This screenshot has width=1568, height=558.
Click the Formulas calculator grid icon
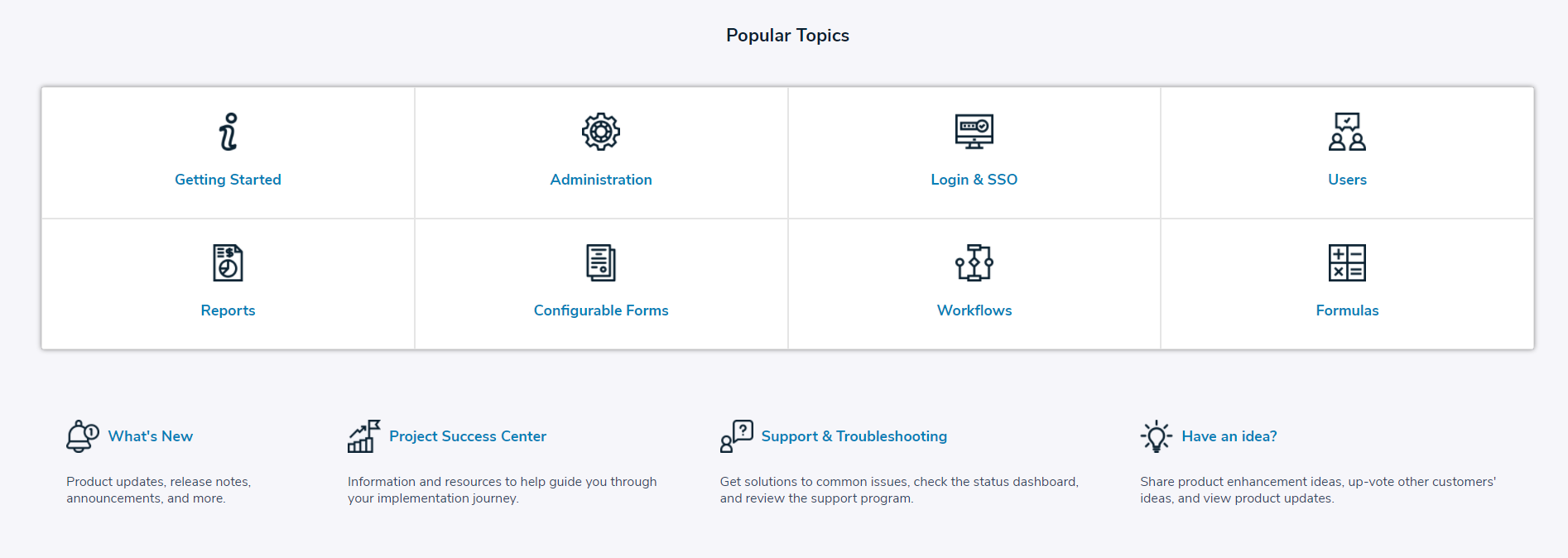pyautogui.click(x=1347, y=262)
